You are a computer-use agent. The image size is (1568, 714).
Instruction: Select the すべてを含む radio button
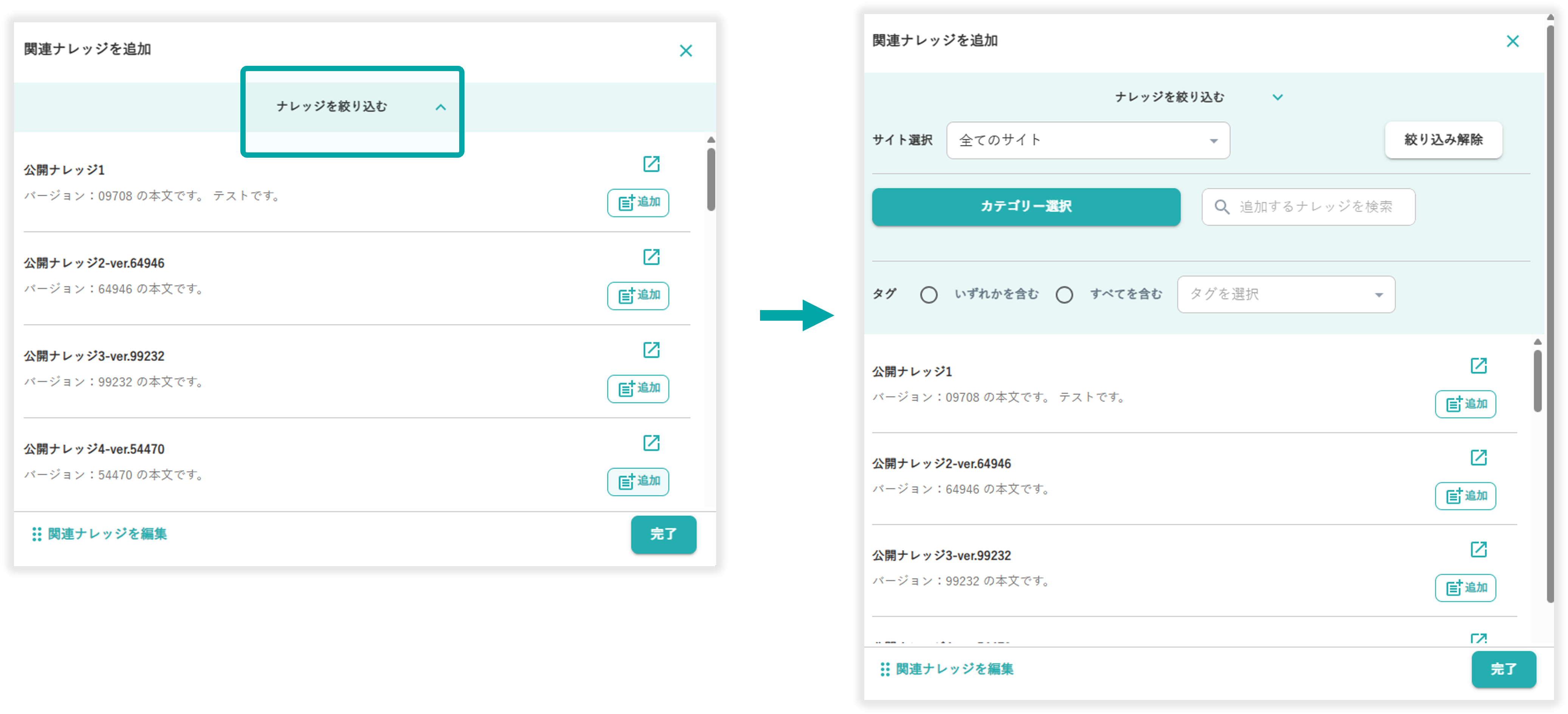(x=1064, y=295)
